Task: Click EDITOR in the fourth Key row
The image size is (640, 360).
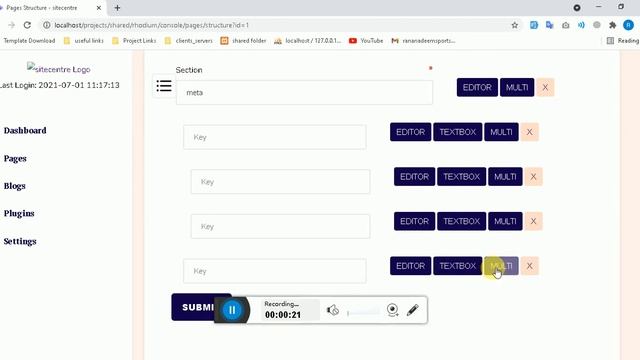Action: (x=410, y=266)
